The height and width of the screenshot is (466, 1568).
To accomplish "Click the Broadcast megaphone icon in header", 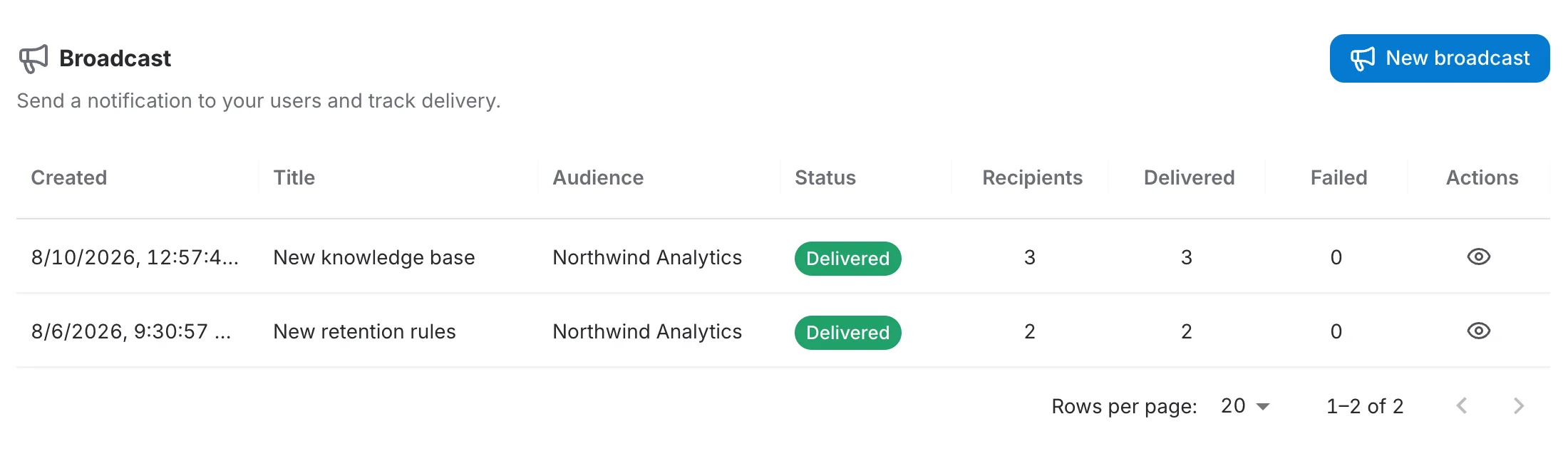I will coord(33,58).
